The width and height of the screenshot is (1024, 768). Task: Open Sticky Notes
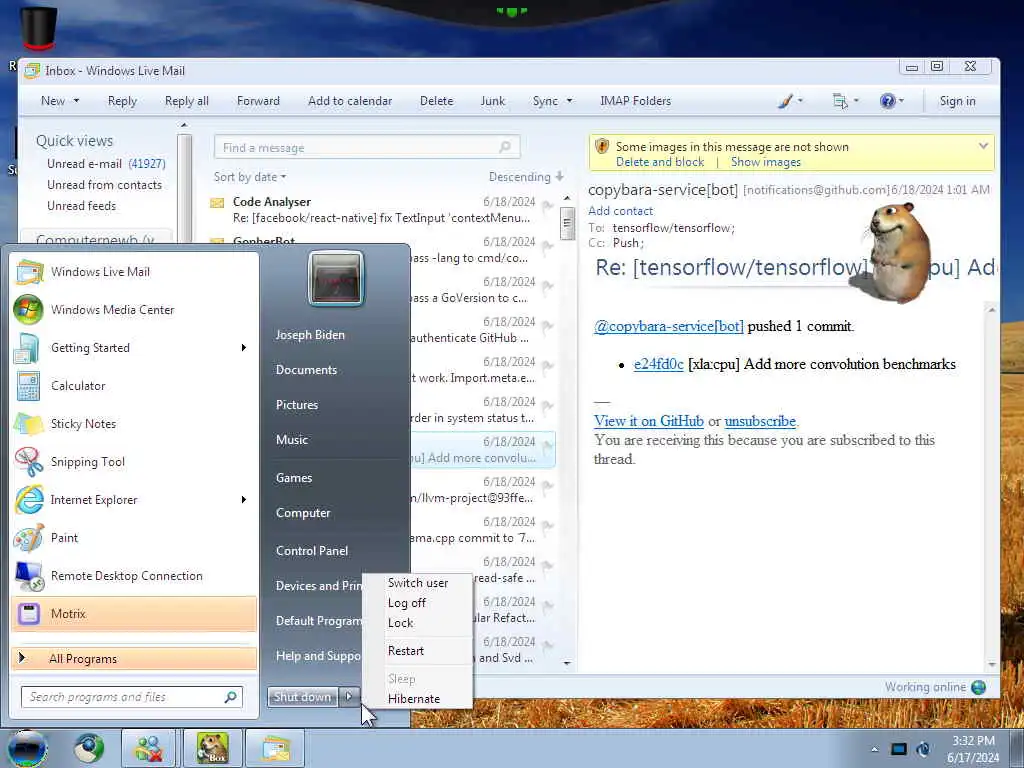[134, 423]
